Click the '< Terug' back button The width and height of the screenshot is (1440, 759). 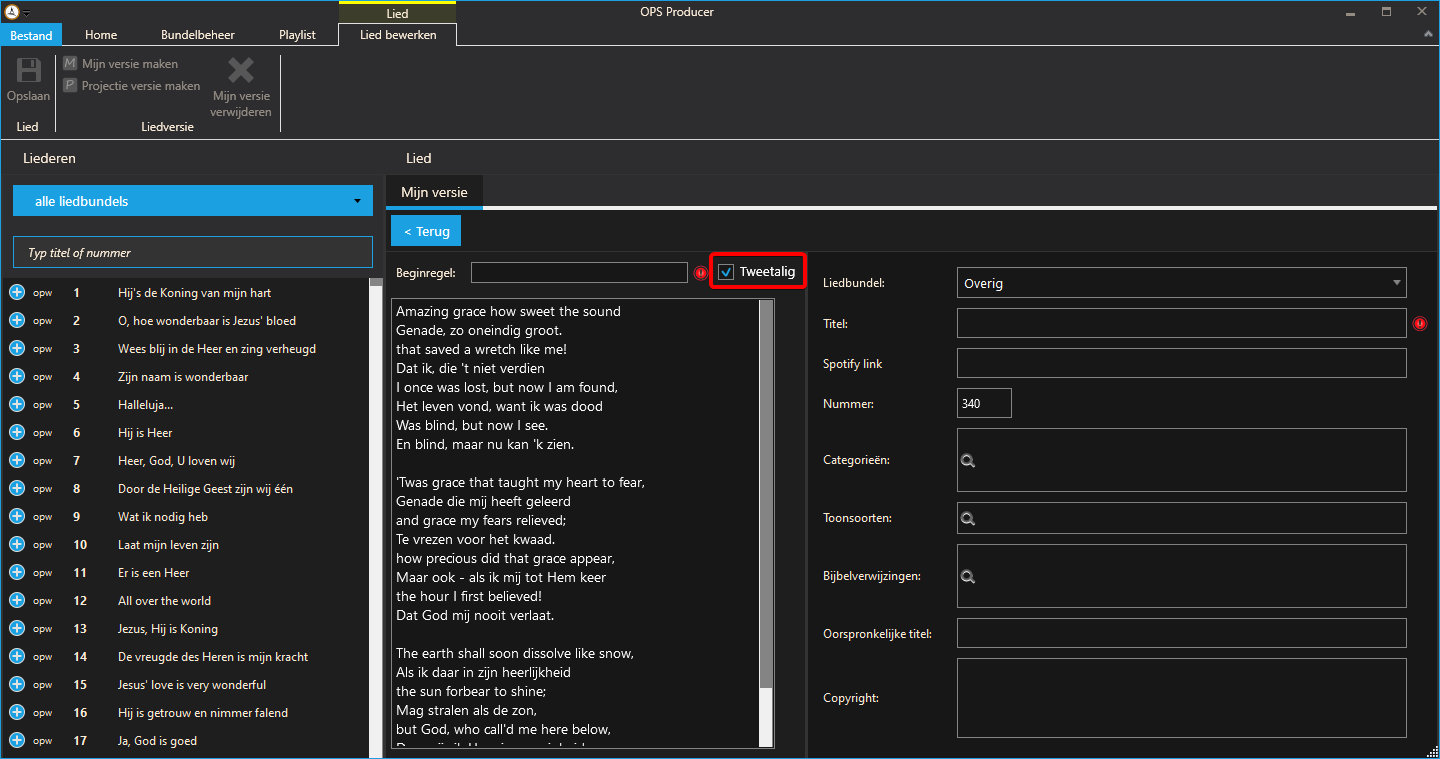[x=426, y=231]
